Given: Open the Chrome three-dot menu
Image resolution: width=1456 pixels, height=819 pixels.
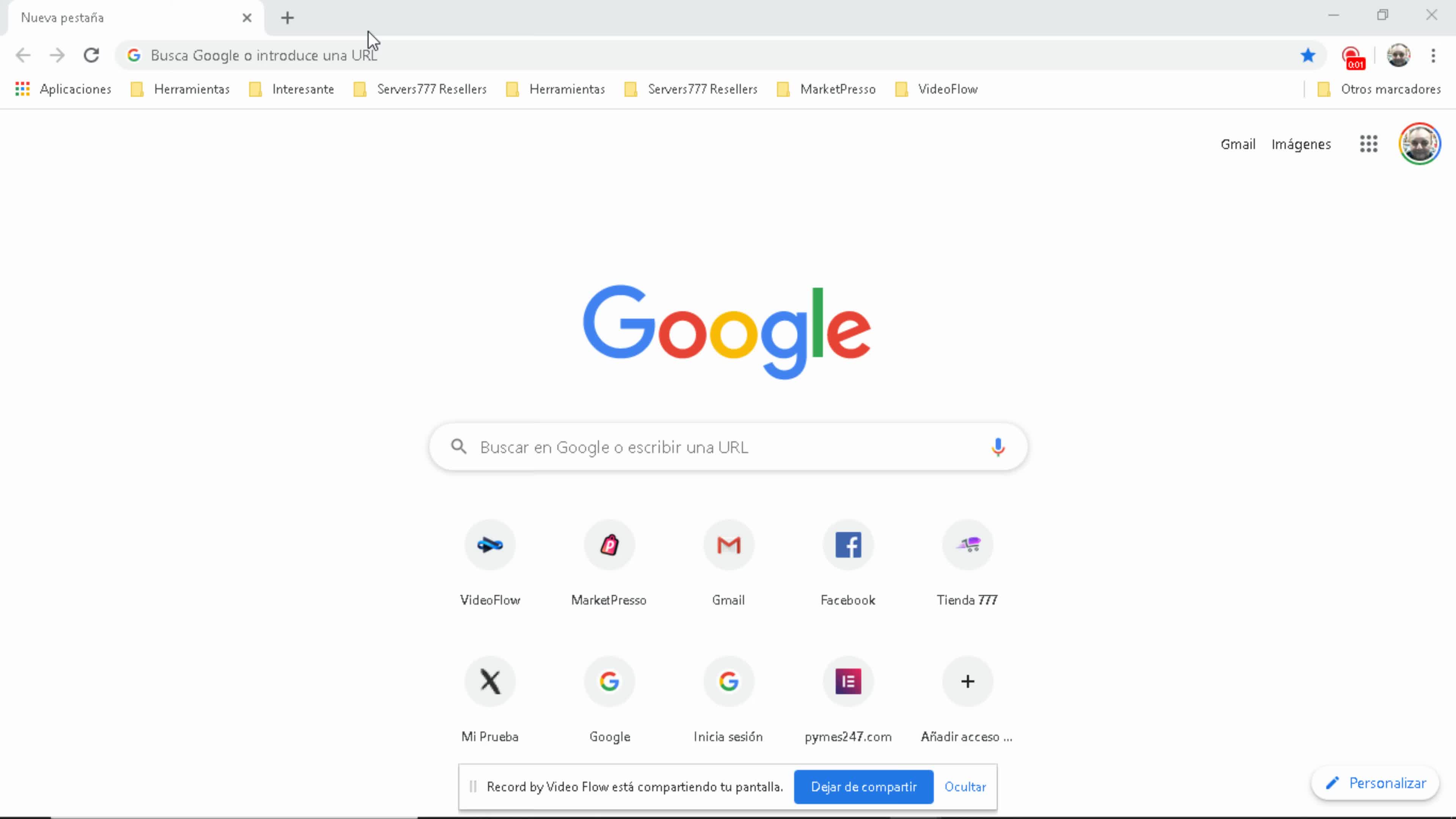Looking at the screenshot, I should (x=1433, y=55).
